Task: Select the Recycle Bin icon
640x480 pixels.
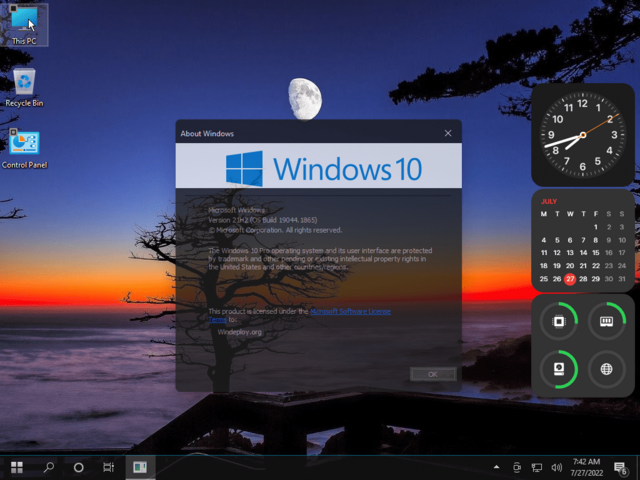Action: (x=24, y=88)
